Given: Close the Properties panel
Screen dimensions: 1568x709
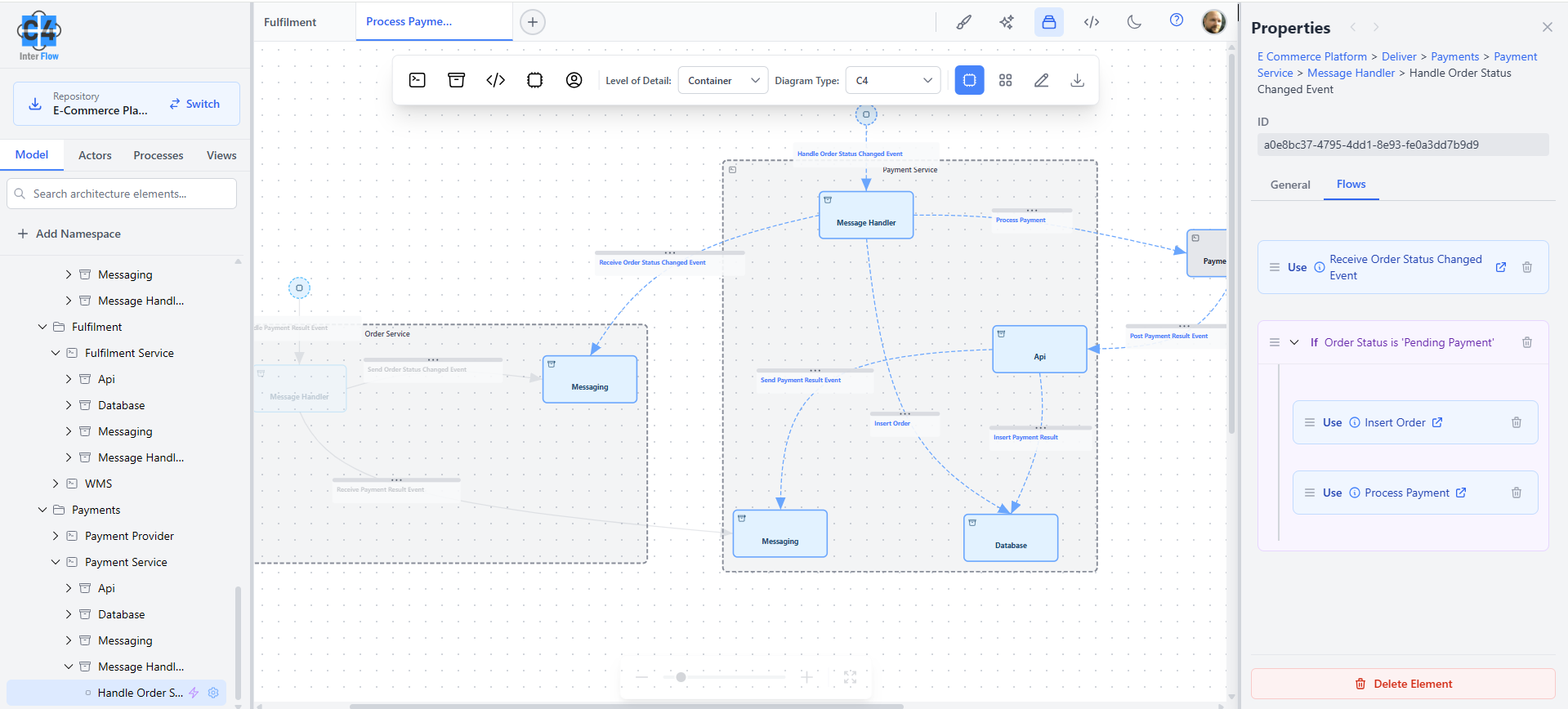Looking at the screenshot, I should coord(1548,27).
